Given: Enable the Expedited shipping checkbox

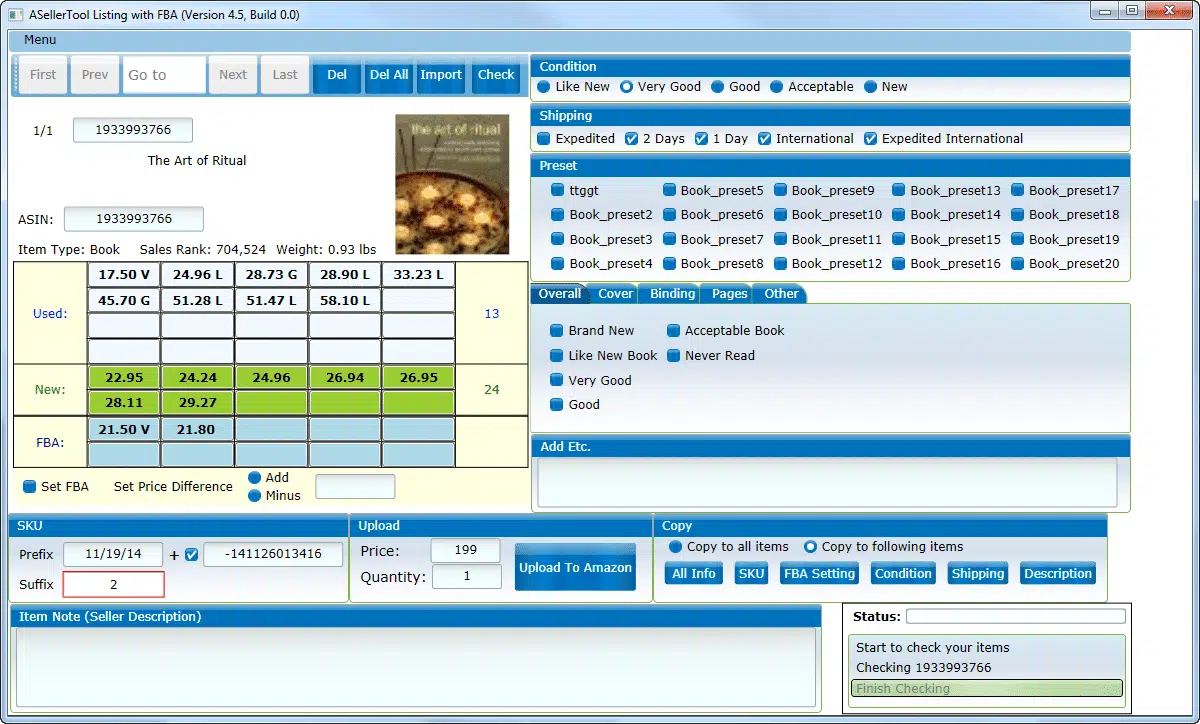Looking at the screenshot, I should tap(544, 139).
